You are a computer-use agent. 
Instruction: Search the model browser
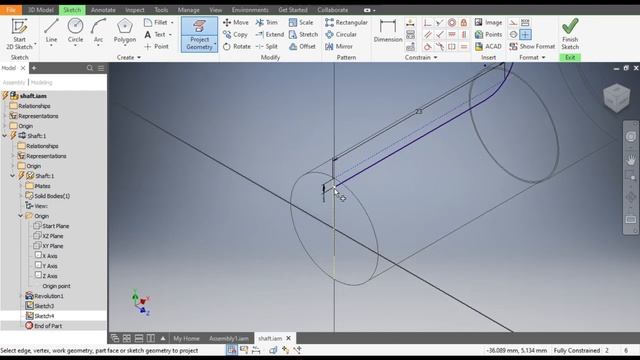[x=90, y=68]
